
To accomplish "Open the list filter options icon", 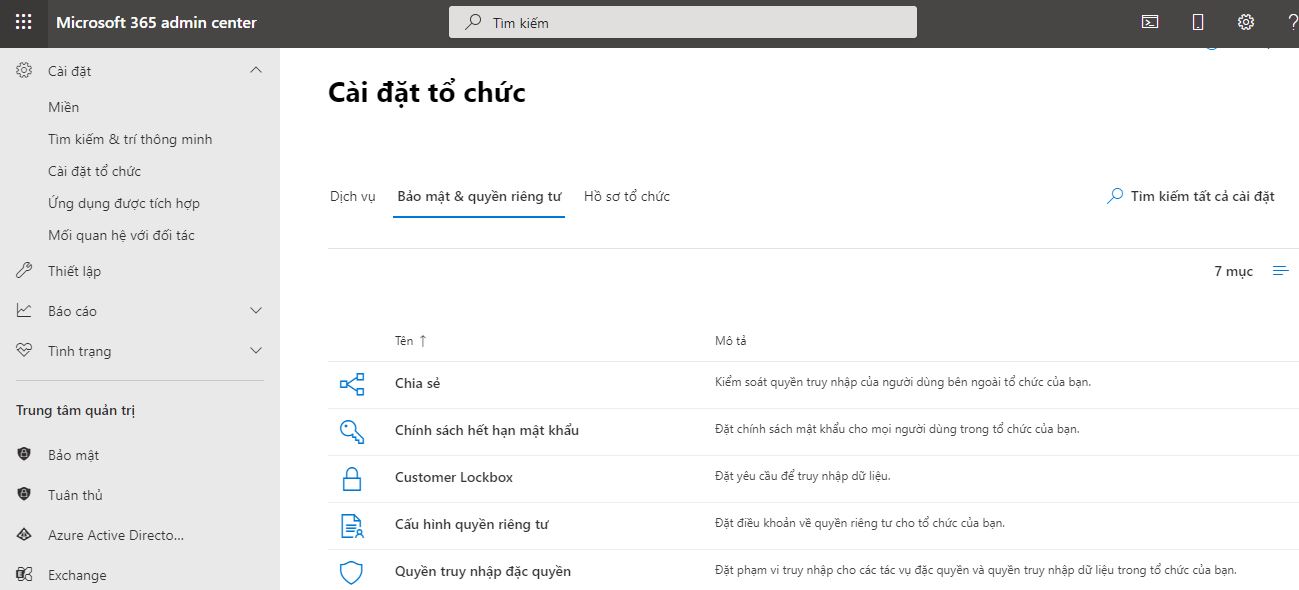I will tap(1280, 271).
